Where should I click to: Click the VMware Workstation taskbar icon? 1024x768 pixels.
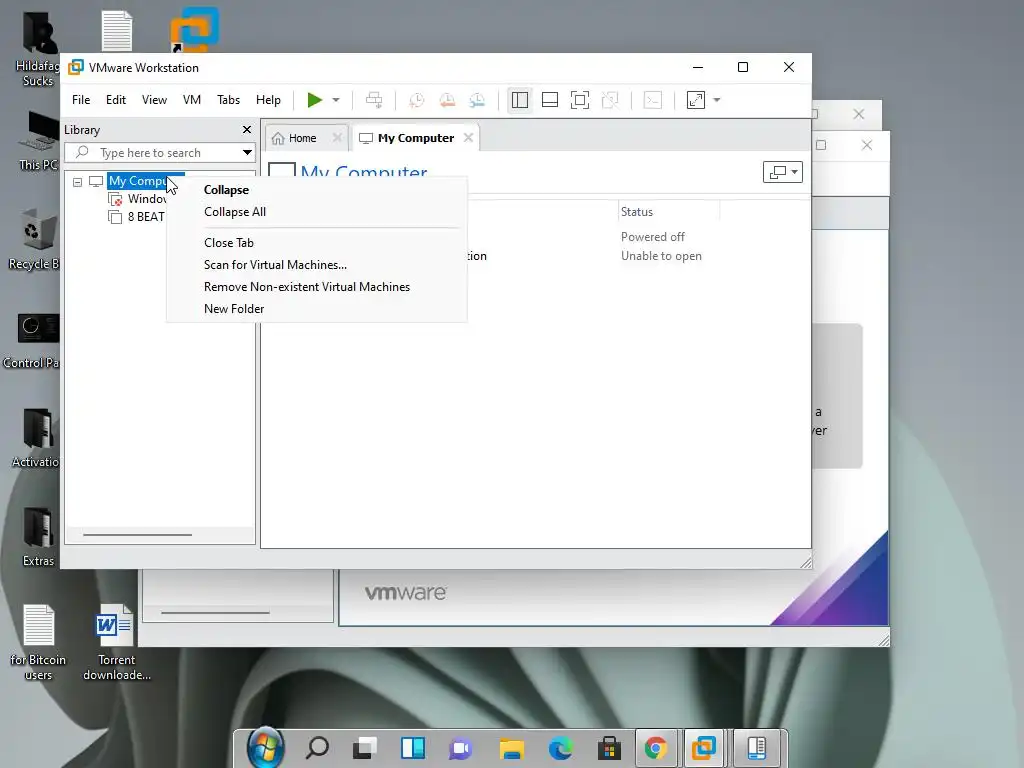(704, 748)
